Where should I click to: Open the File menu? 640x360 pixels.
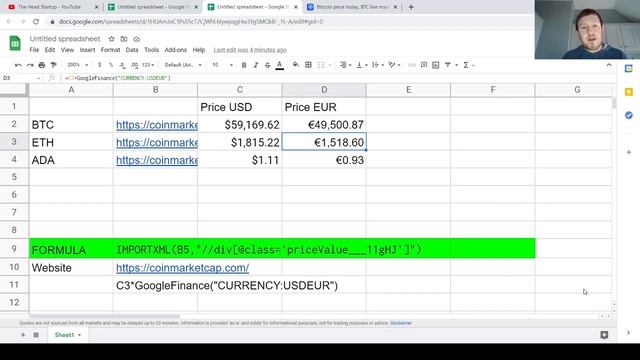[x=34, y=50]
